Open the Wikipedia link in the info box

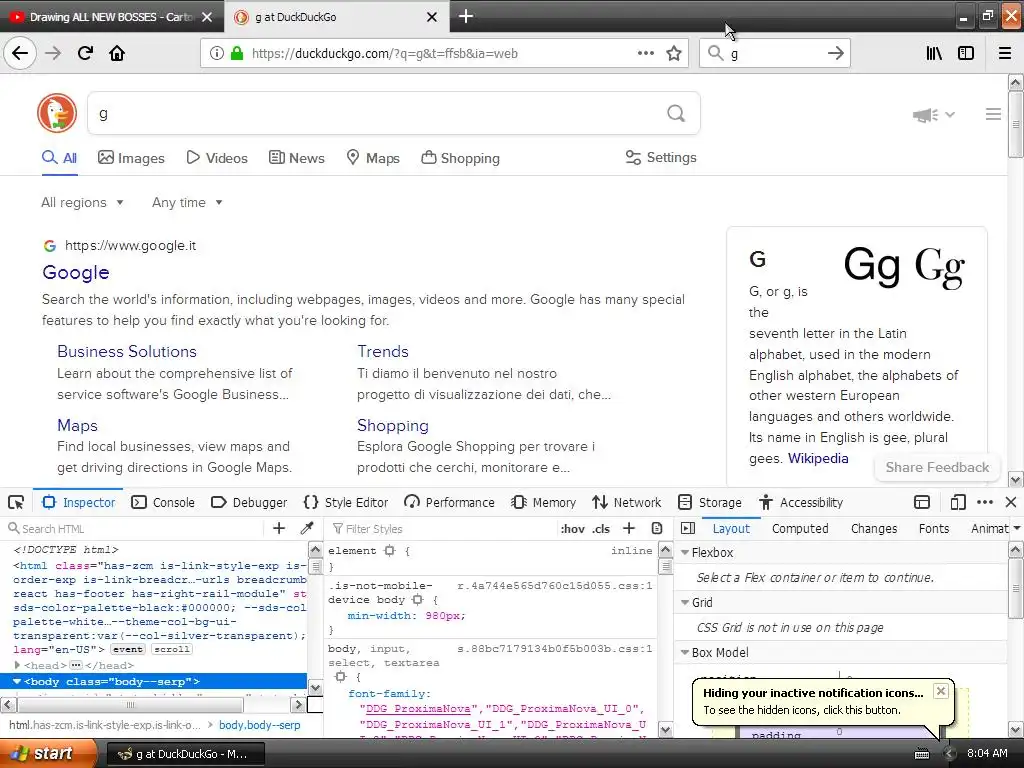818,458
